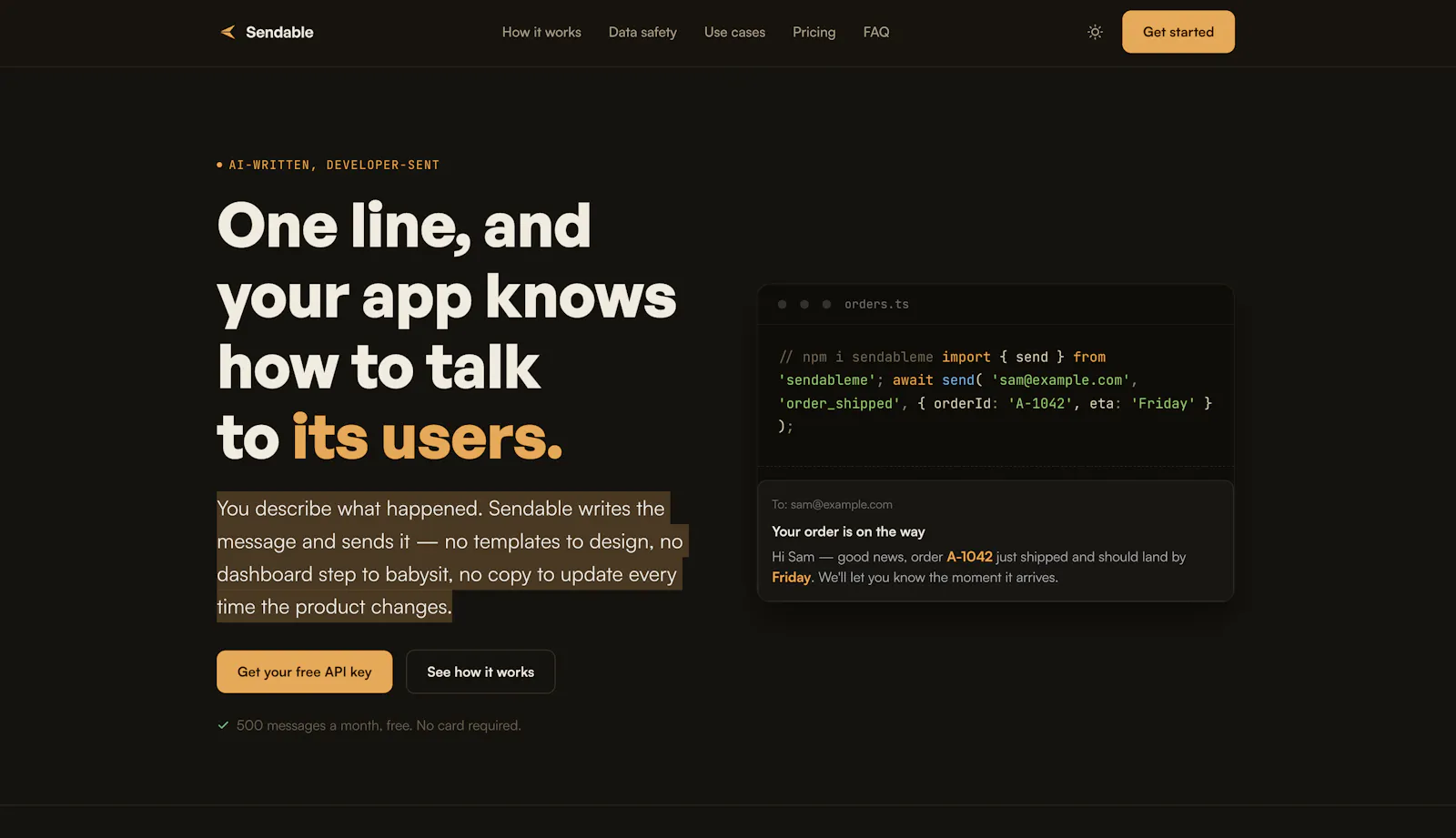1456x838 pixels.
Task: Click the See how it works button
Action: coord(480,671)
